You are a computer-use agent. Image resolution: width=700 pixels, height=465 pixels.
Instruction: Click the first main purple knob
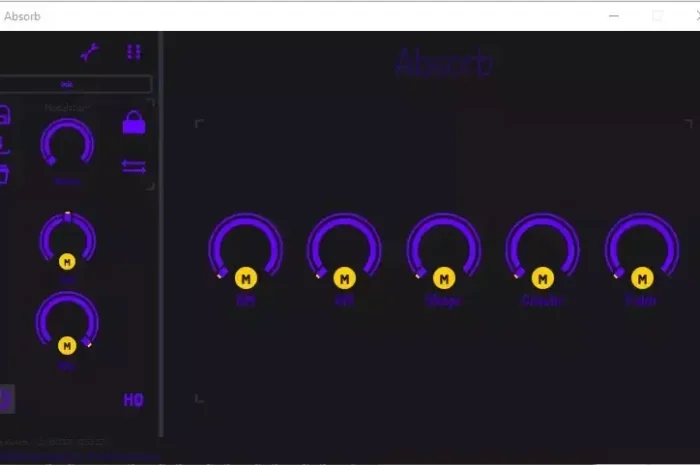pos(245,245)
